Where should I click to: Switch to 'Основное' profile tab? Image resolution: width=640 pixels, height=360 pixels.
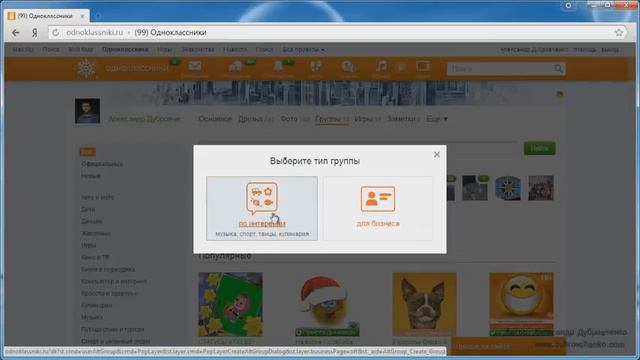point(215,119)
